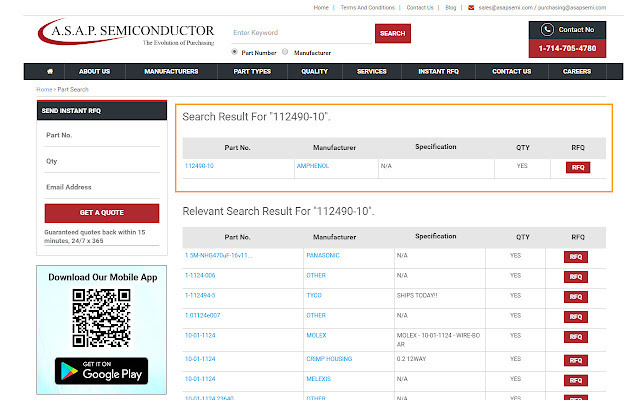Click RFQ button for the Tyco row

tap(576, 297)
